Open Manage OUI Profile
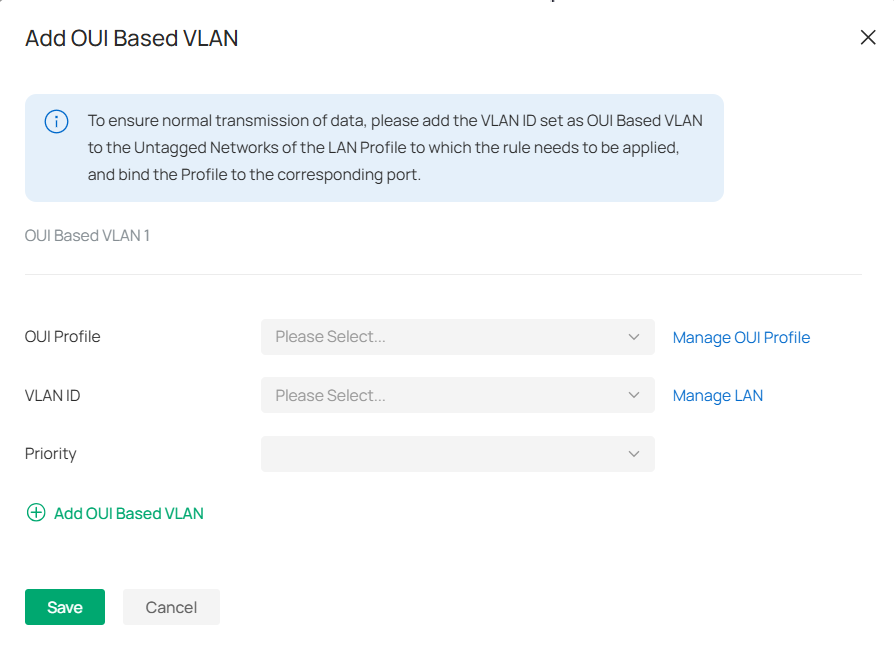The height and width of the screenshot is (645, 894). 741,337
